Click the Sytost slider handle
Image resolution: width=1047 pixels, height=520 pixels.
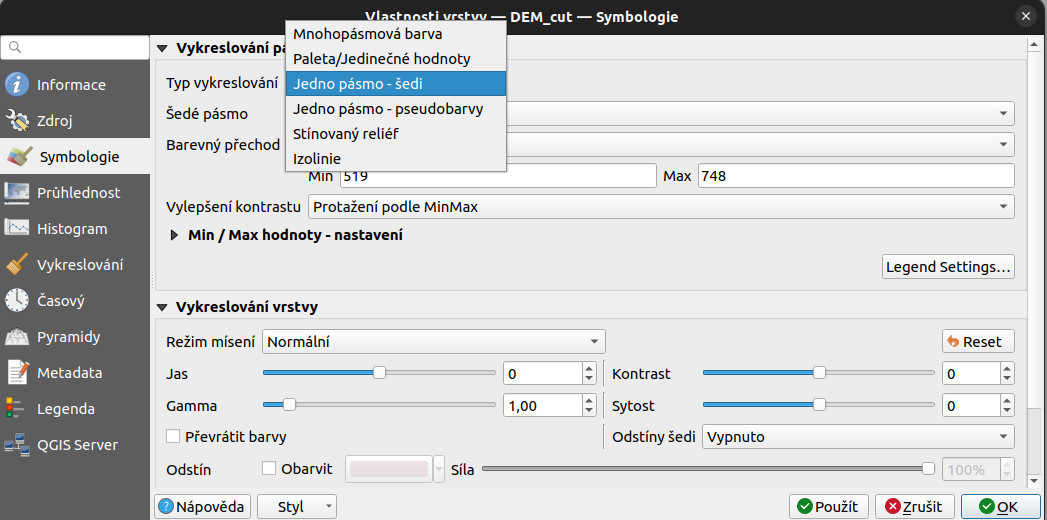pyautogui.click(x=819, y=405)
